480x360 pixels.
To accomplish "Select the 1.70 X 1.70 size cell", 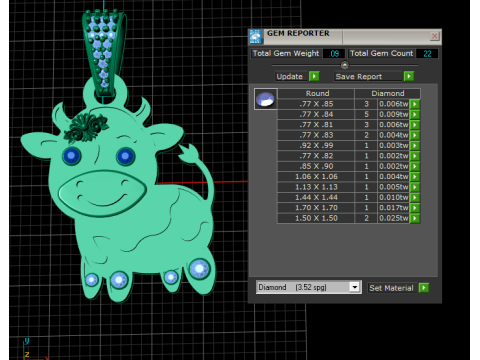I will 316,208.
